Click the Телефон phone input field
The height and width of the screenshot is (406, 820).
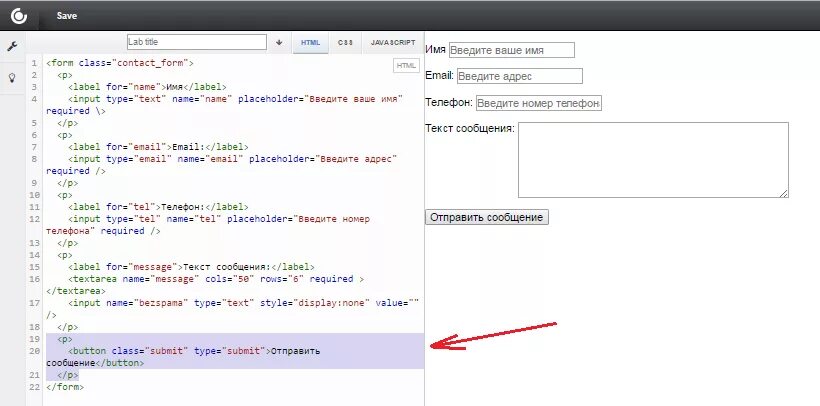[539, 103]
